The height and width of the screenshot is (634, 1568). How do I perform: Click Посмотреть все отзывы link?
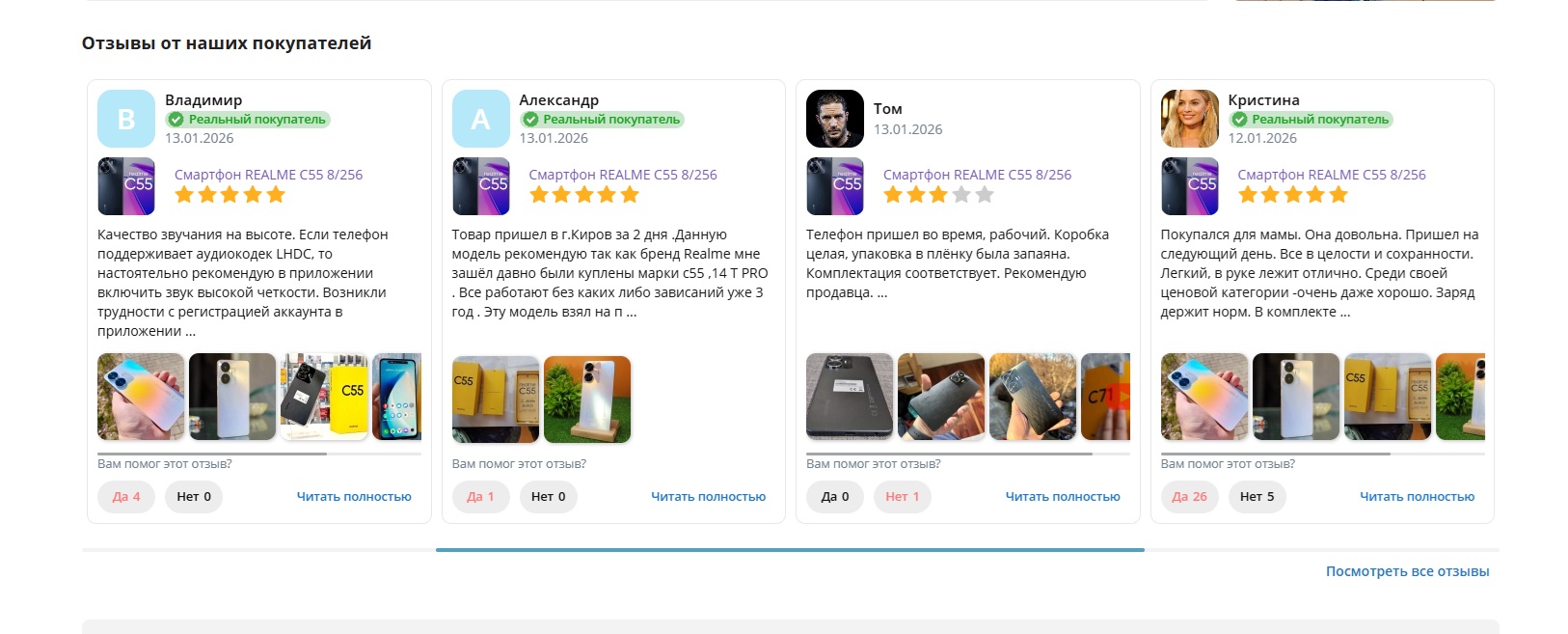click(1407, 571)
